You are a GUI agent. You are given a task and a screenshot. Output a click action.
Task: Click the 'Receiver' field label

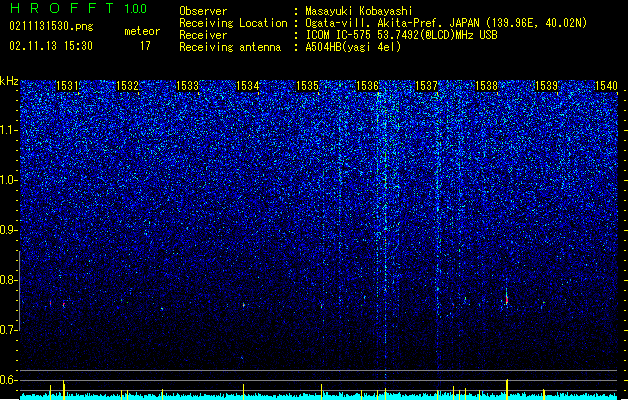tap(203, 35)
